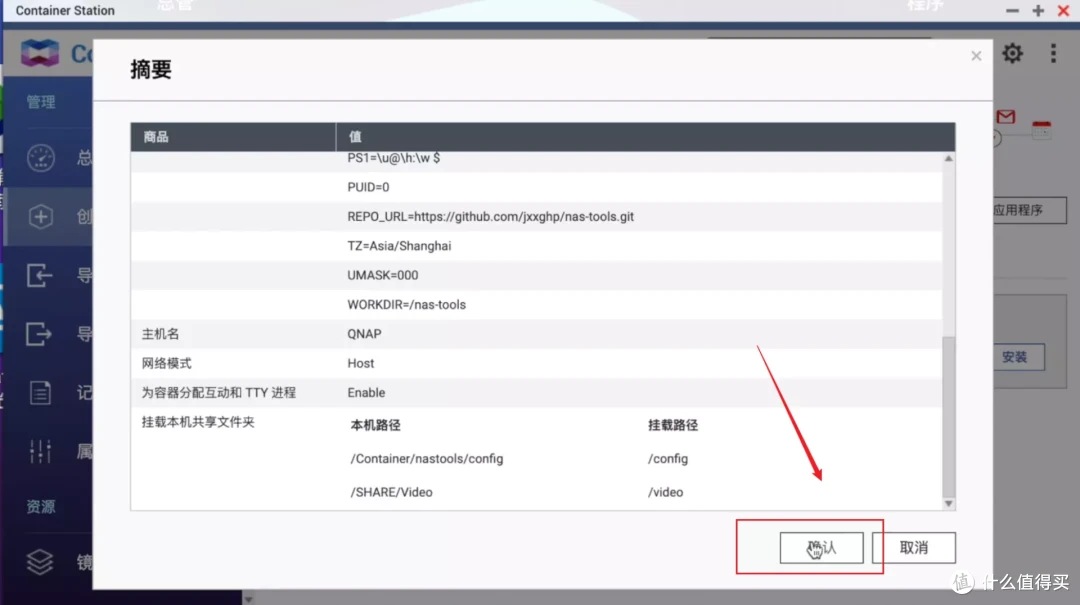Open the 记录 logs document icon
This screenshot has width=1080, height=605.
[40, 392]
